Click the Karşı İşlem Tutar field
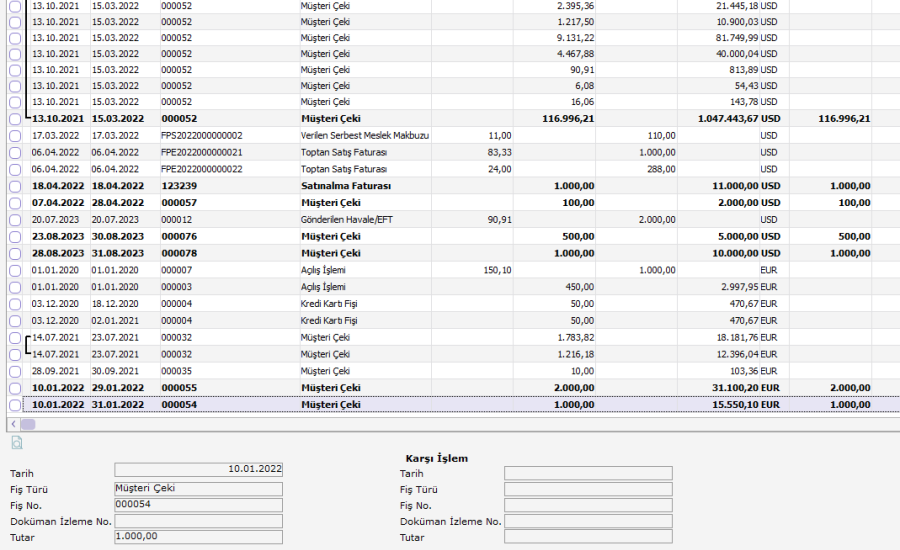Image resolution: width=900 pixels, height=550 pixels. tap(588, 537)
